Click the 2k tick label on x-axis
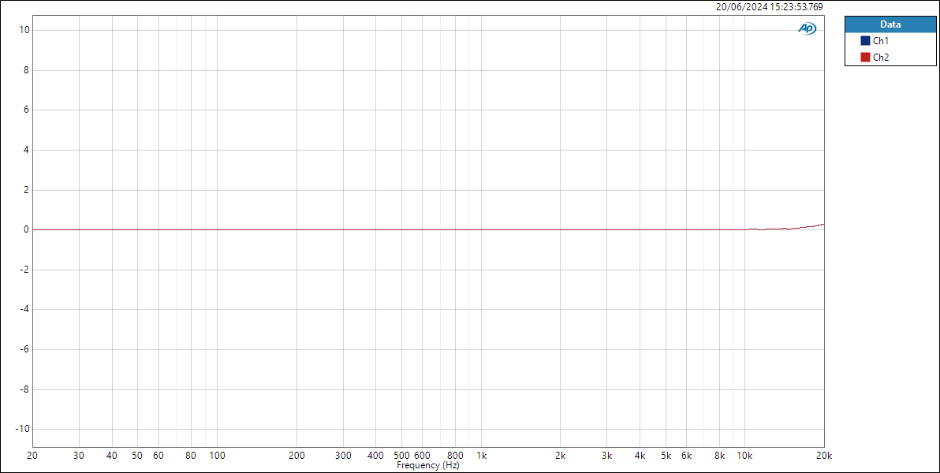The width and height of the screenshot is (940, 473). (560, 456)
